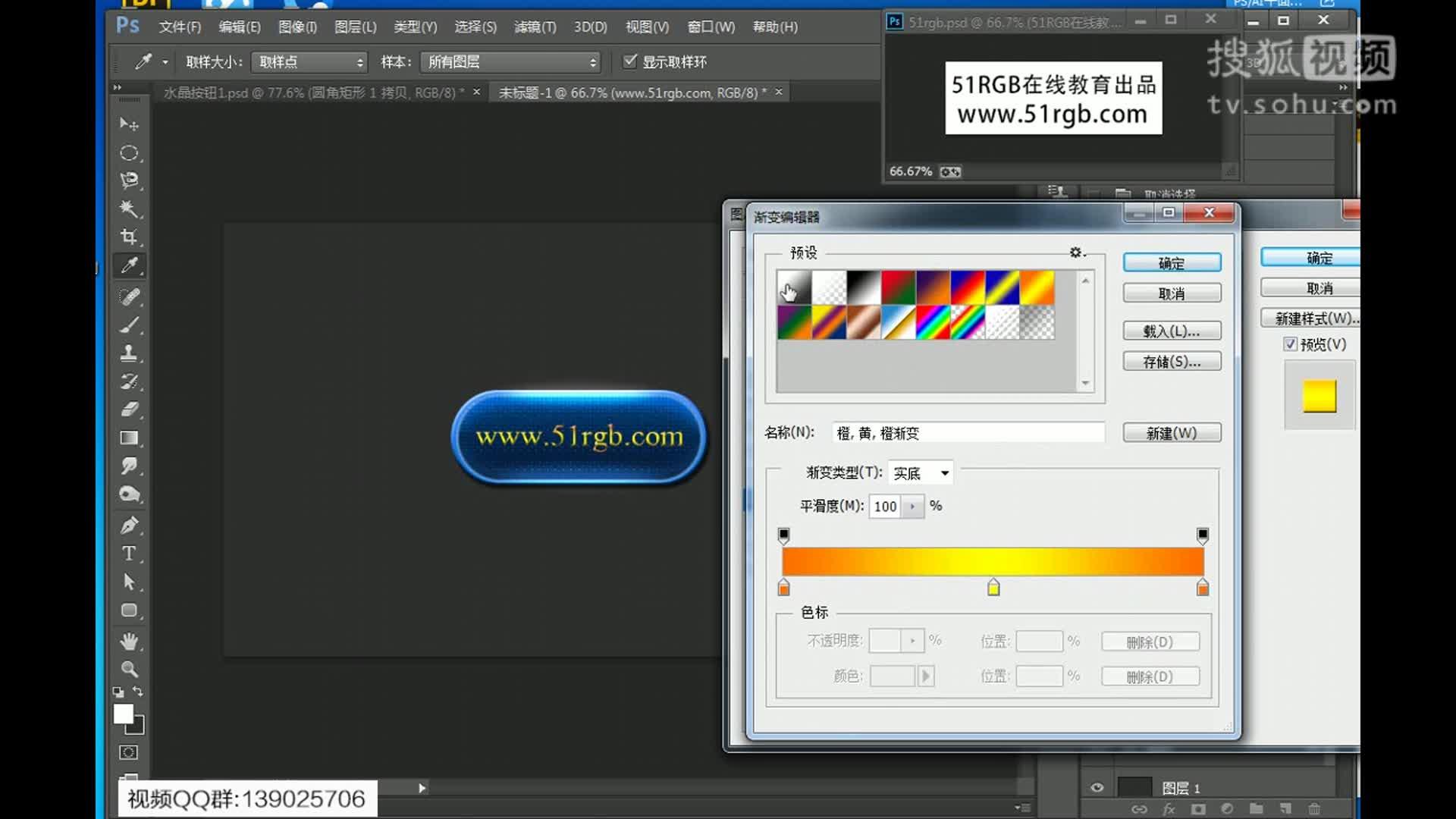Select the Healing Brush tool

[130, 296]
